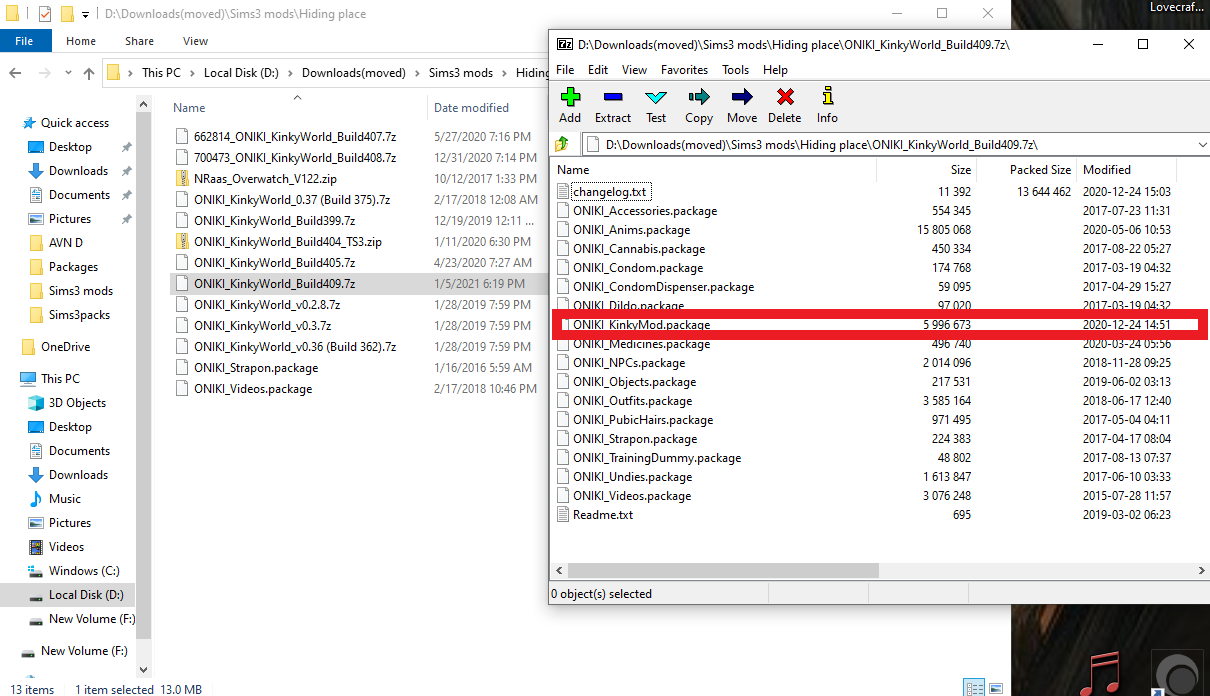Click Sims3 mods in Explorer breadcrumb
This screenshot has height=696, width=1210.
tap(461, 73)
